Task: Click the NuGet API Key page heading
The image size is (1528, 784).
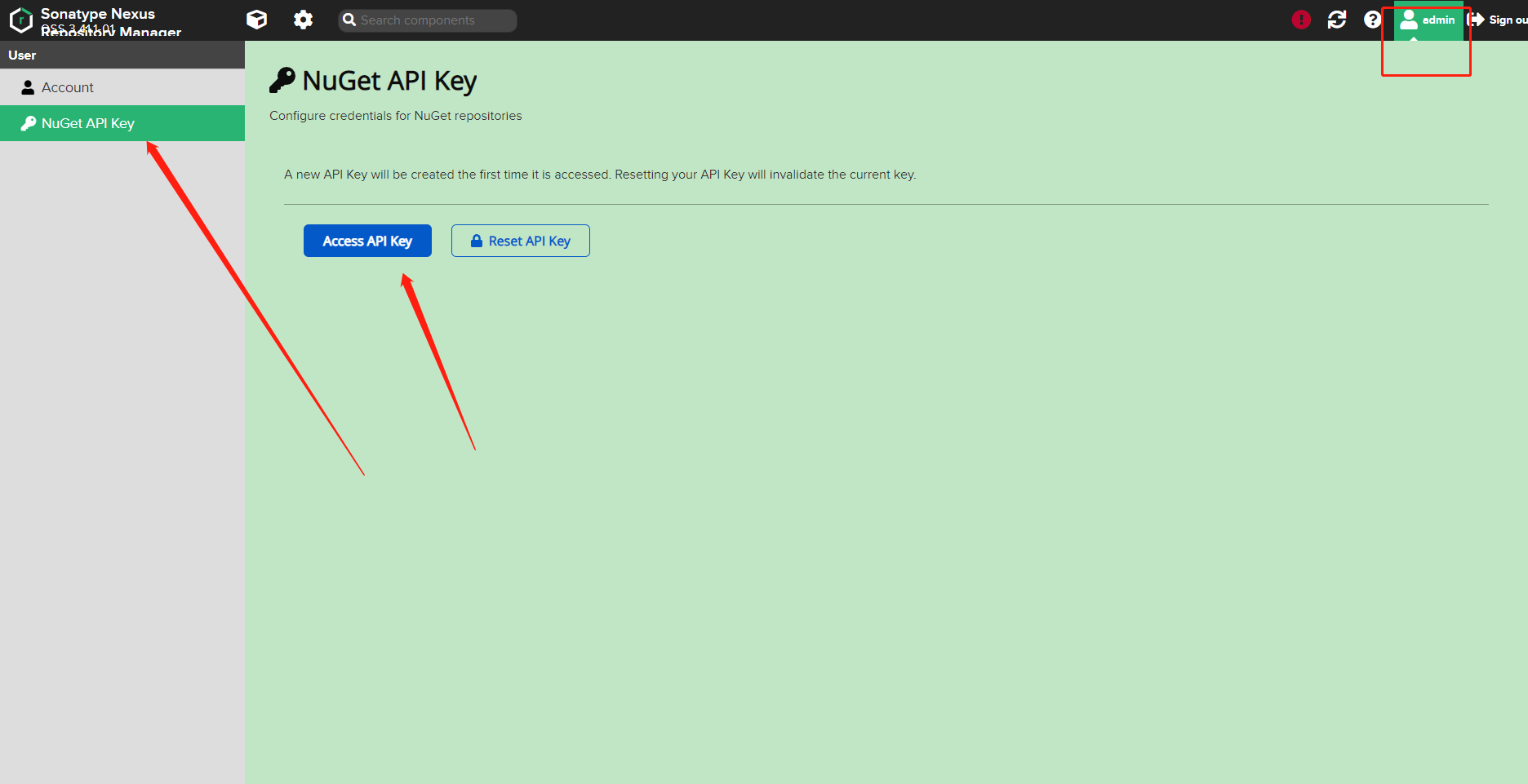Action: [389, 81]
